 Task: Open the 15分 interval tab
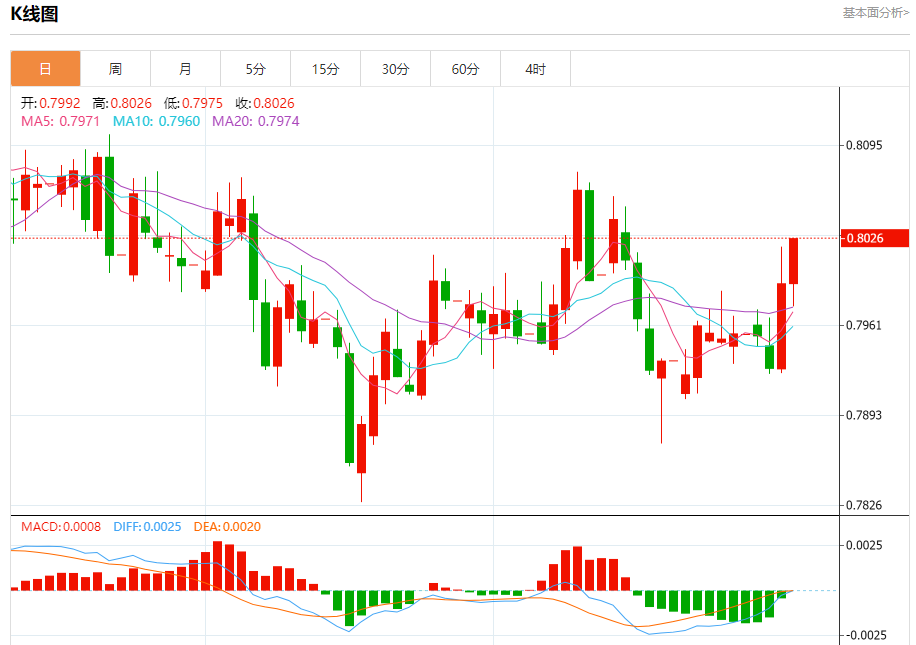[326, 69]
